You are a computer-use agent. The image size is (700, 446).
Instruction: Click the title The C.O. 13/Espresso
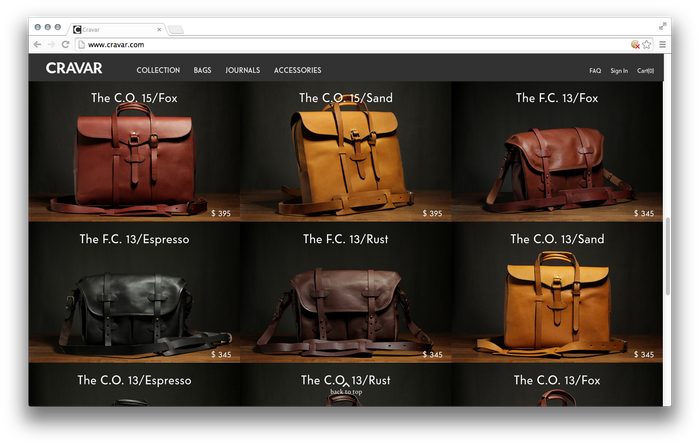click(134, 380)
